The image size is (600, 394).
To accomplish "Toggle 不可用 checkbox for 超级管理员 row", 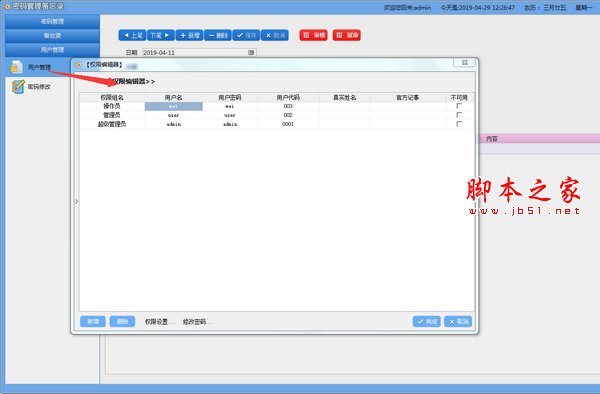I will 459,124.
